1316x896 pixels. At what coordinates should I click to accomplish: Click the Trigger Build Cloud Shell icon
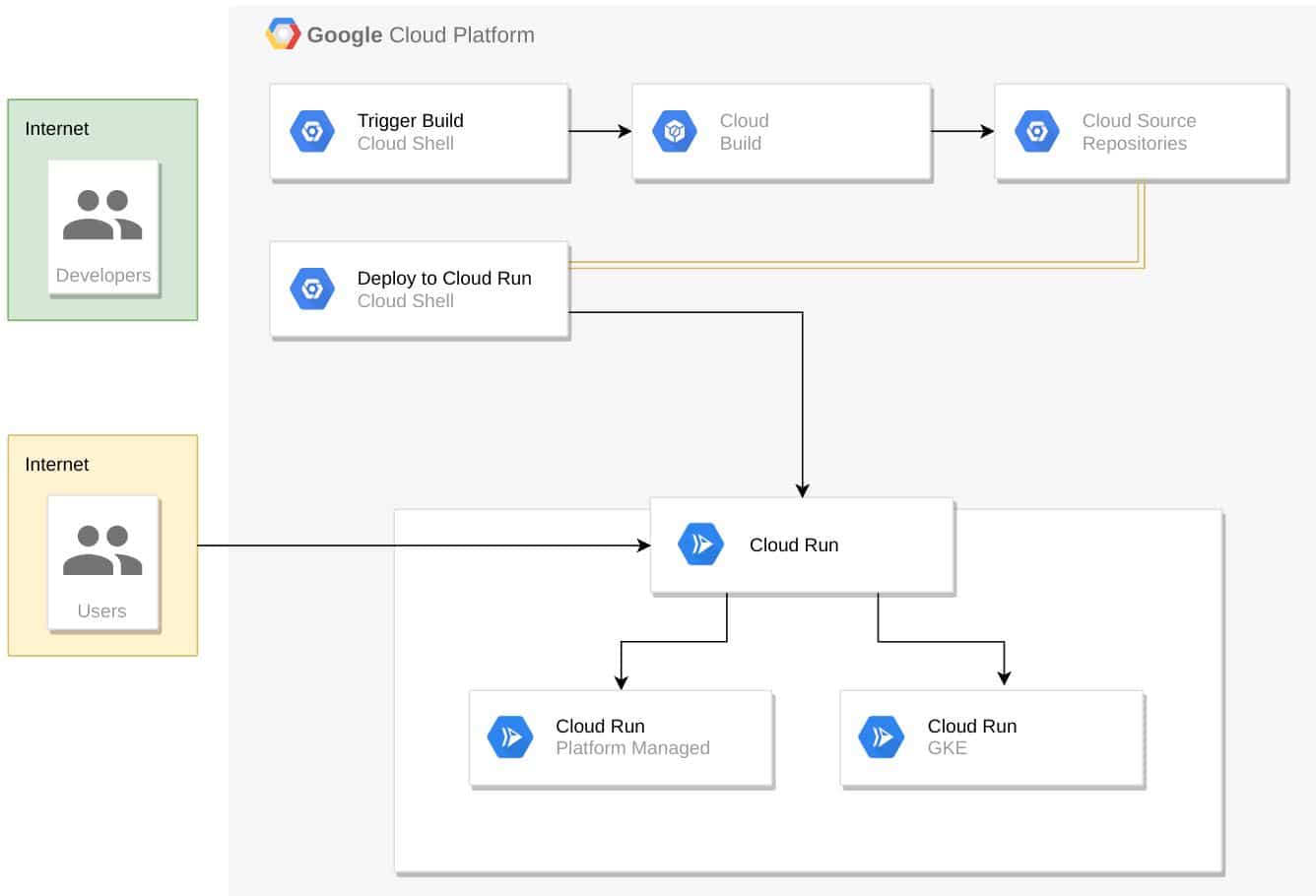point(312,131)
